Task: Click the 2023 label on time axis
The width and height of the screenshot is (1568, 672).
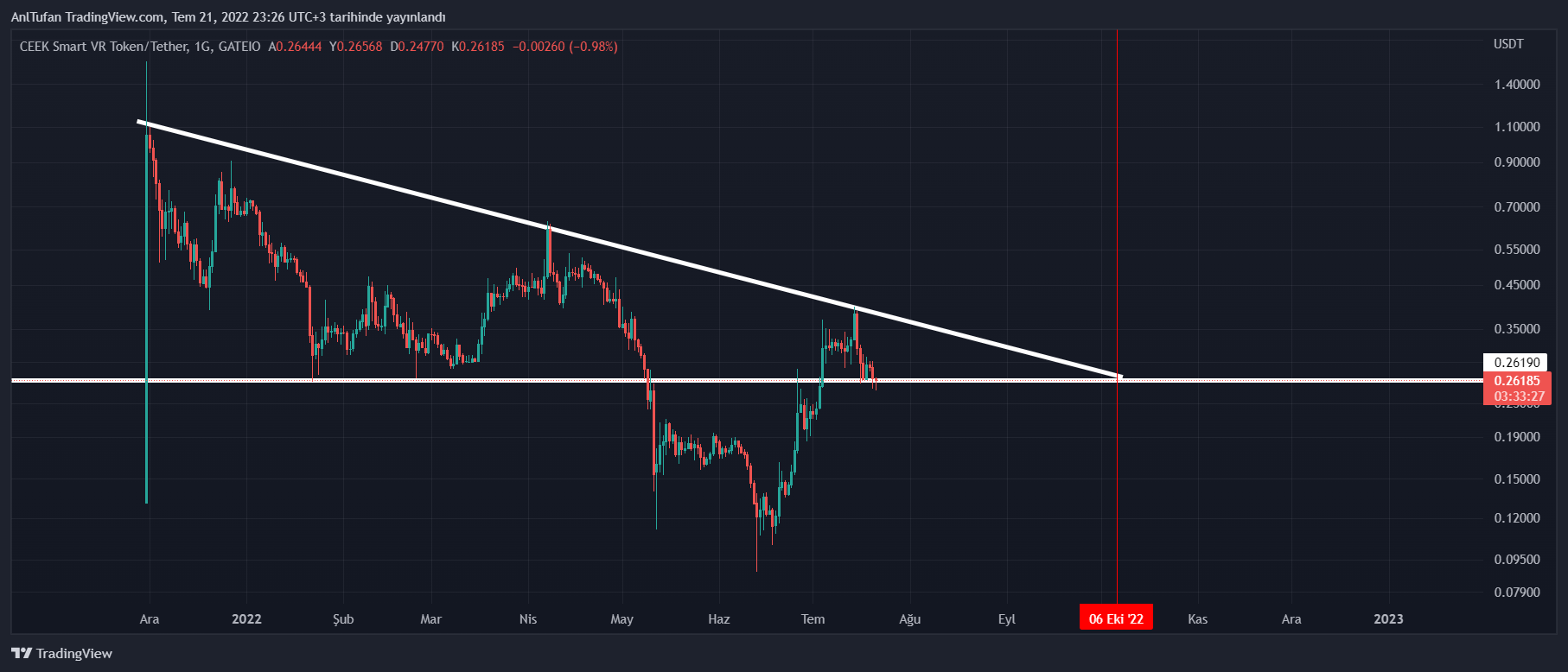Action: (1388, 618)
